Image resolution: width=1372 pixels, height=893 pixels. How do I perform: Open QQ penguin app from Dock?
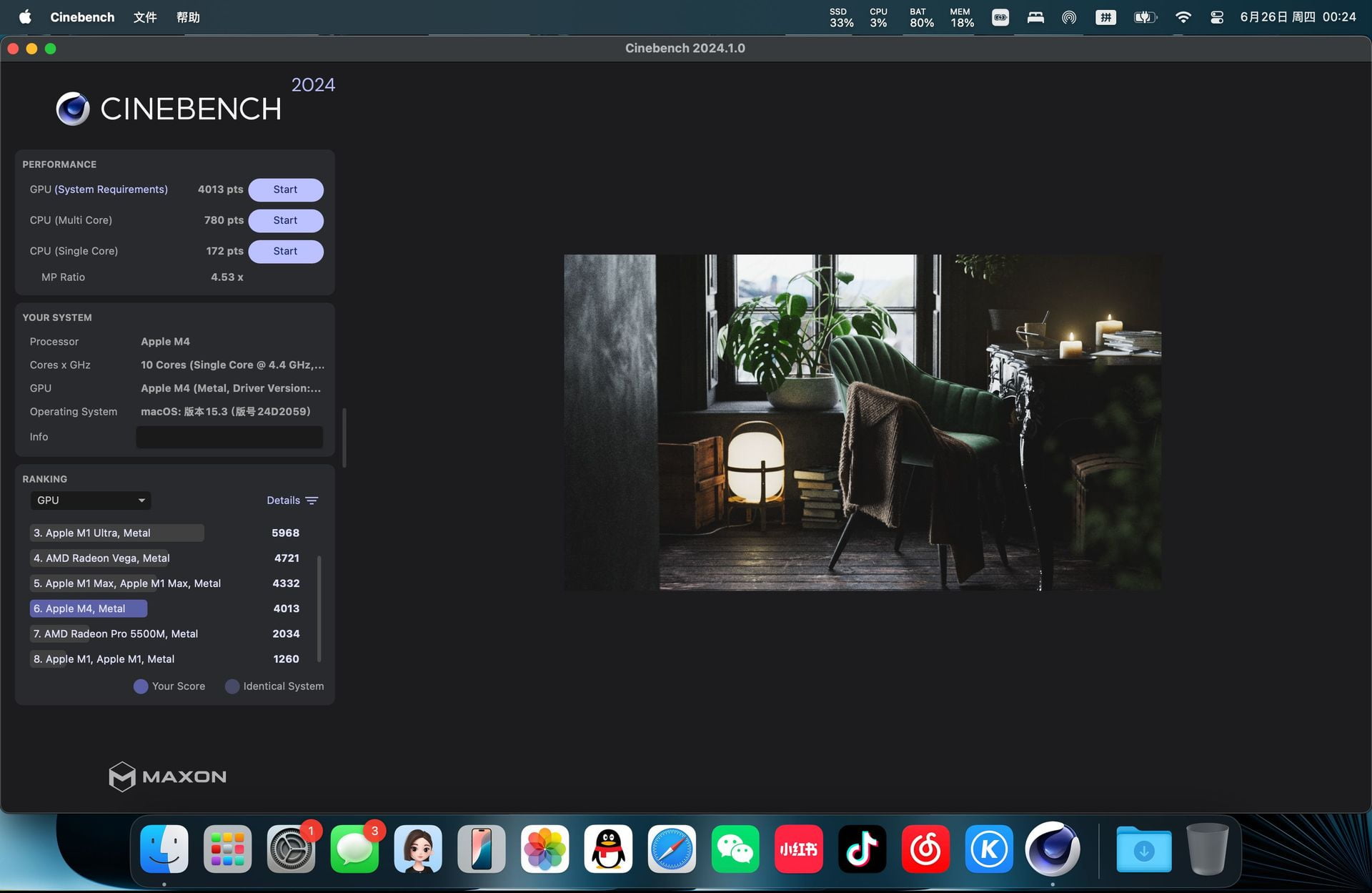pyautogui.click(x=608, y=849)
